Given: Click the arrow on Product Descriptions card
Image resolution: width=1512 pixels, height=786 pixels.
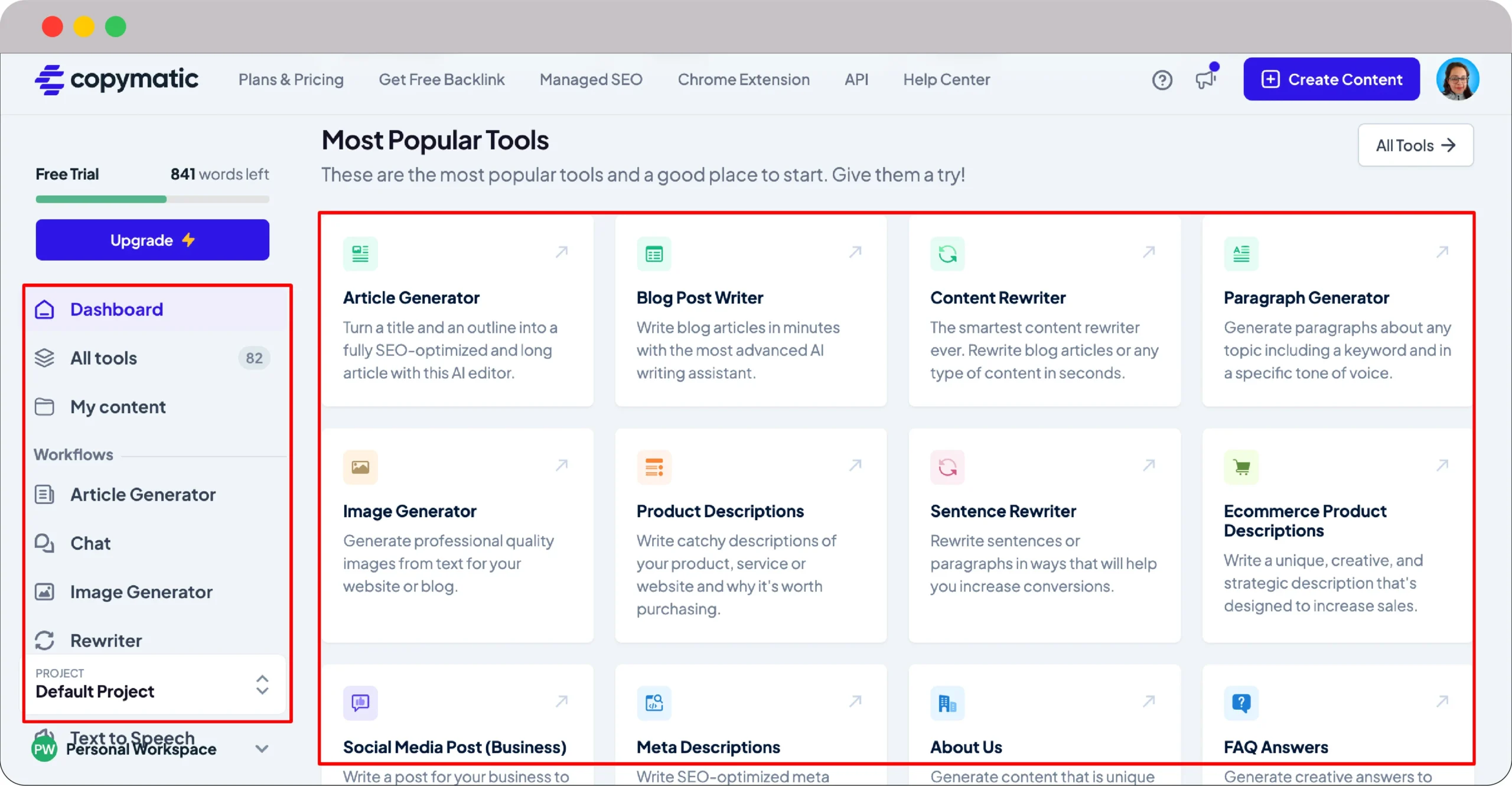Looking at the screenshot, I should tap(855, 465).
